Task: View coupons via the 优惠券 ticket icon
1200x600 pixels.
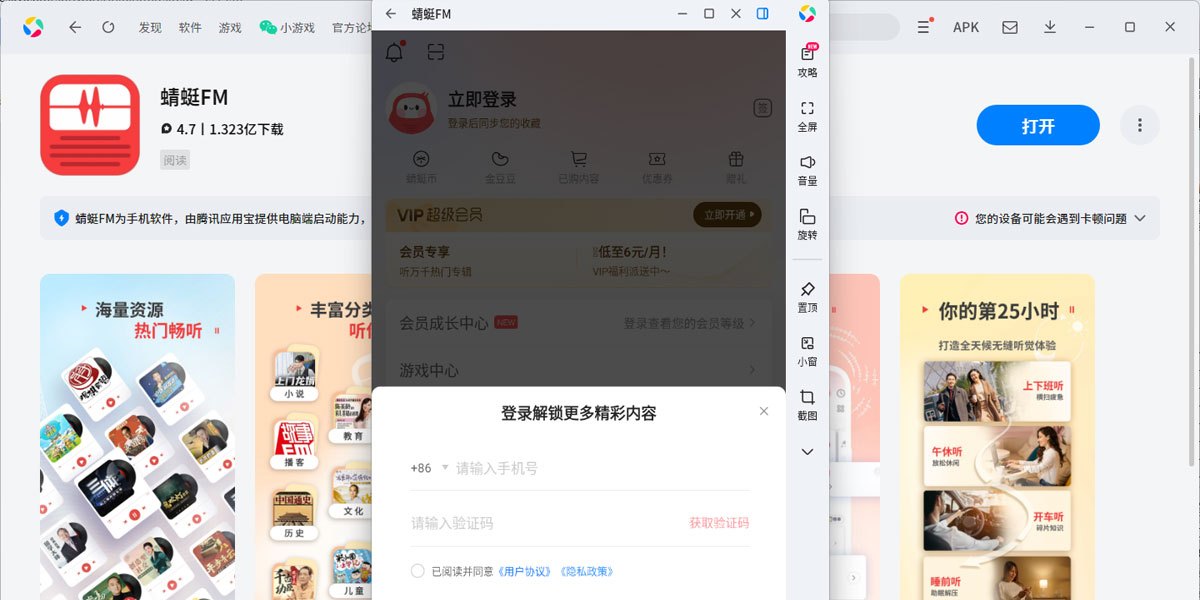Action: [x=657, y=165]
